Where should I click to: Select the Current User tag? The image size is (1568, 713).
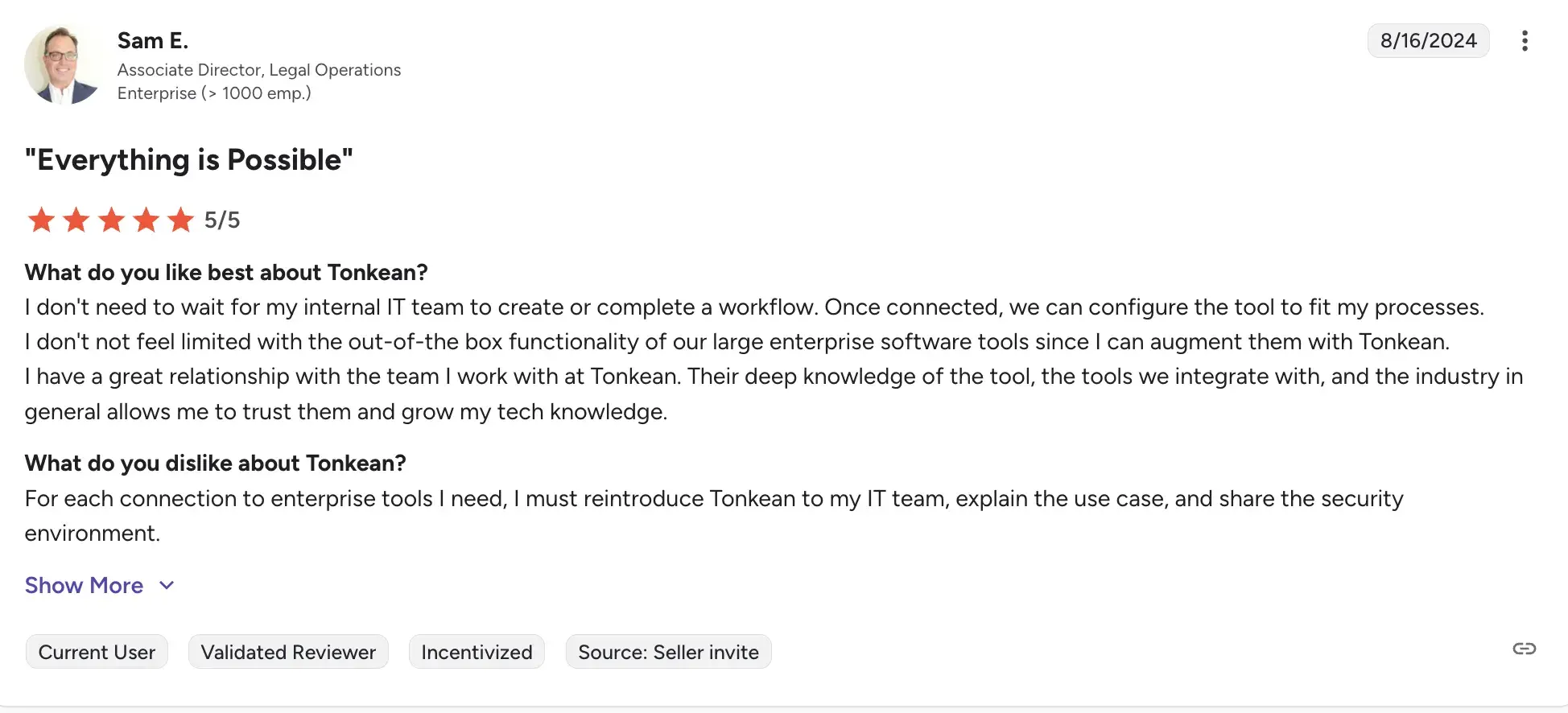[97, 652]
